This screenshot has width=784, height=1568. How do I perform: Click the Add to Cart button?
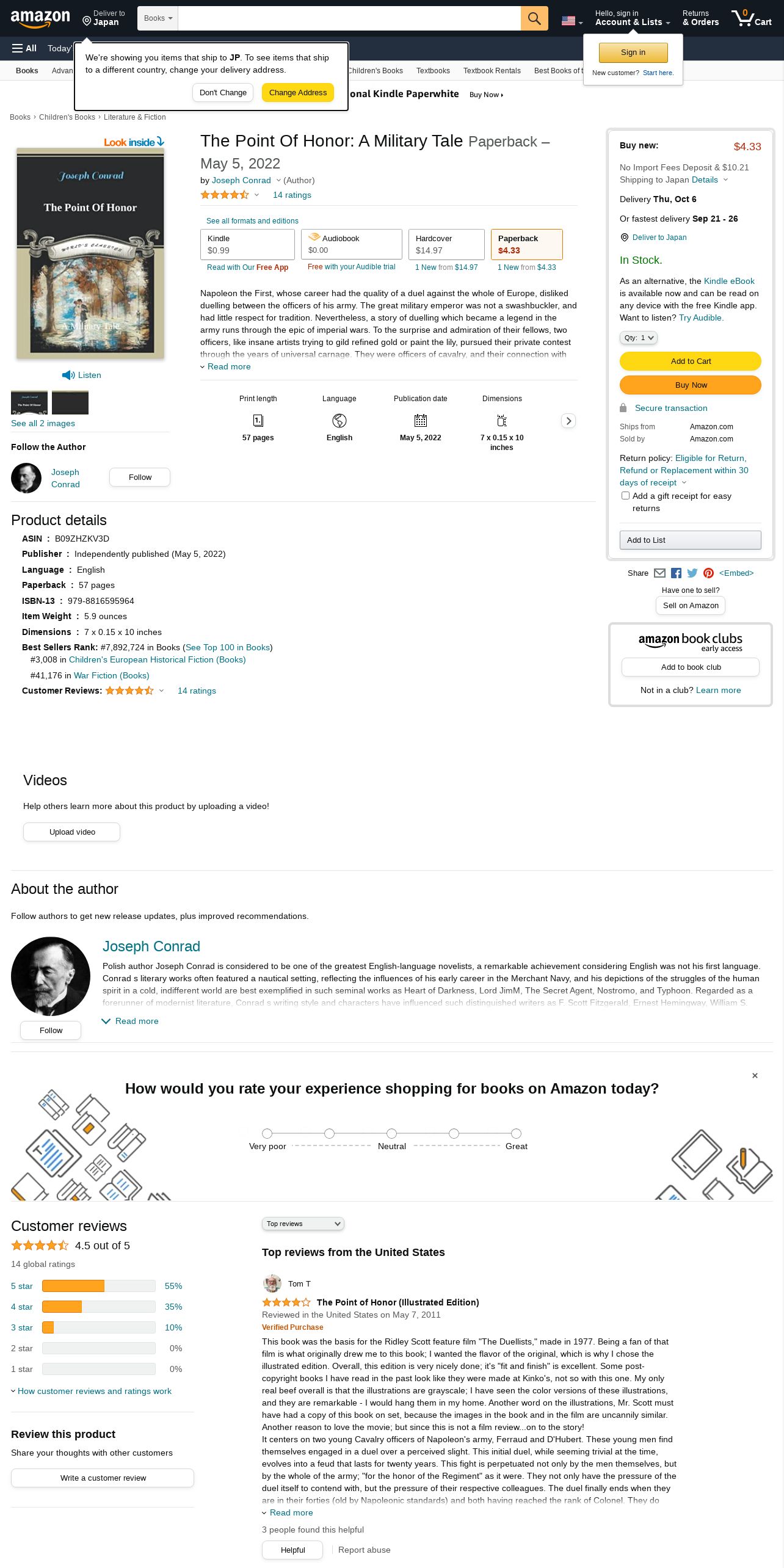click(691, 361)
